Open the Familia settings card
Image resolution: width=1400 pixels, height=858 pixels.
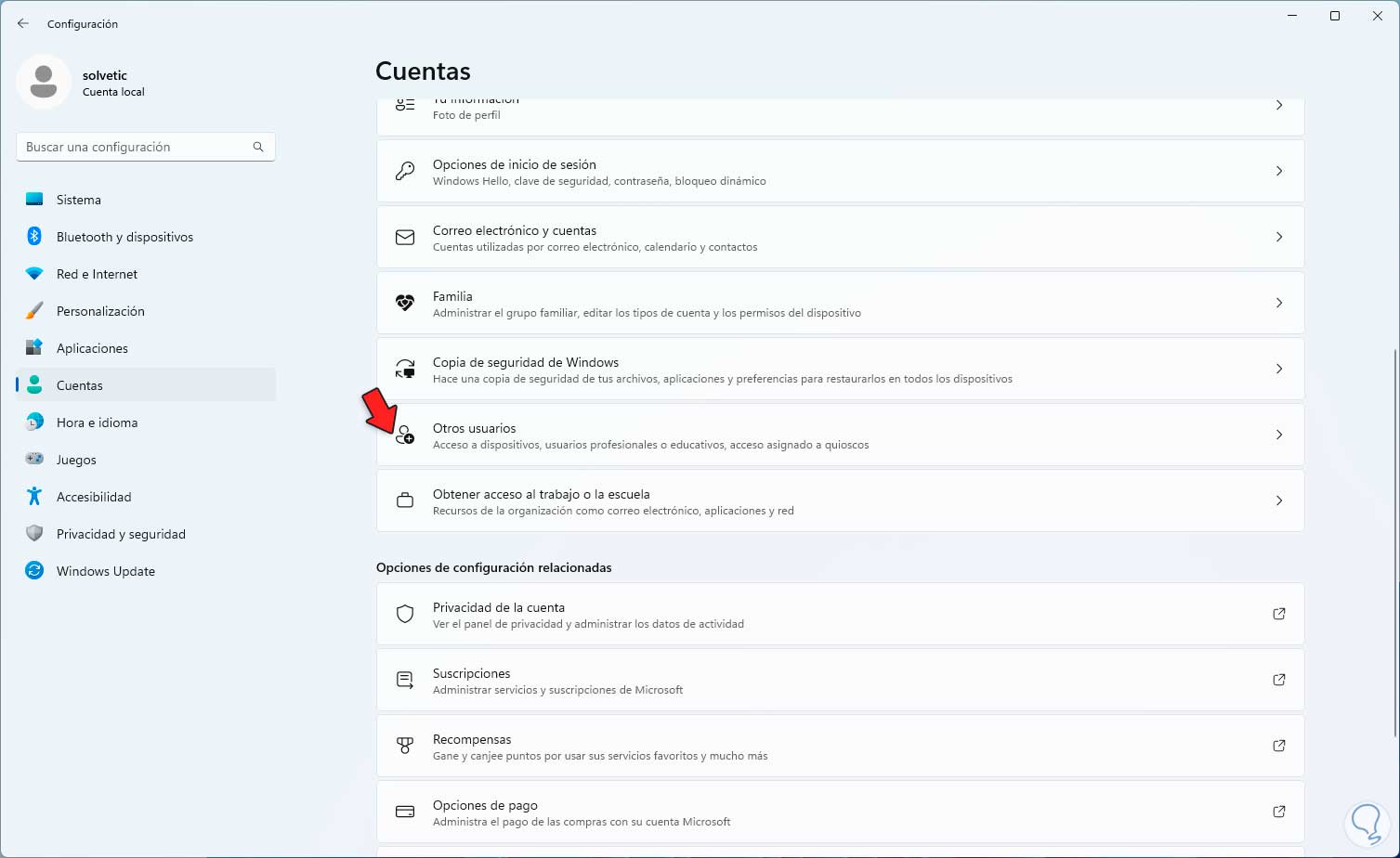click(840, 304)
